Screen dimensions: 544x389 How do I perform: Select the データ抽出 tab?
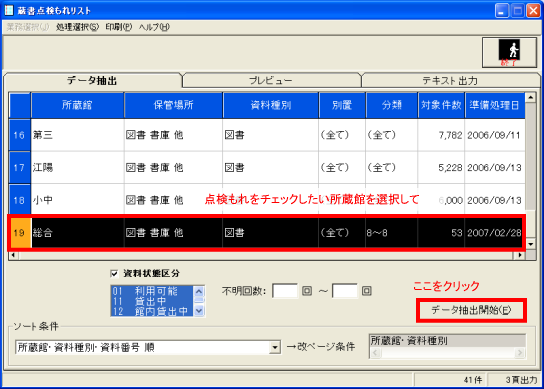[x=92, y=81]
